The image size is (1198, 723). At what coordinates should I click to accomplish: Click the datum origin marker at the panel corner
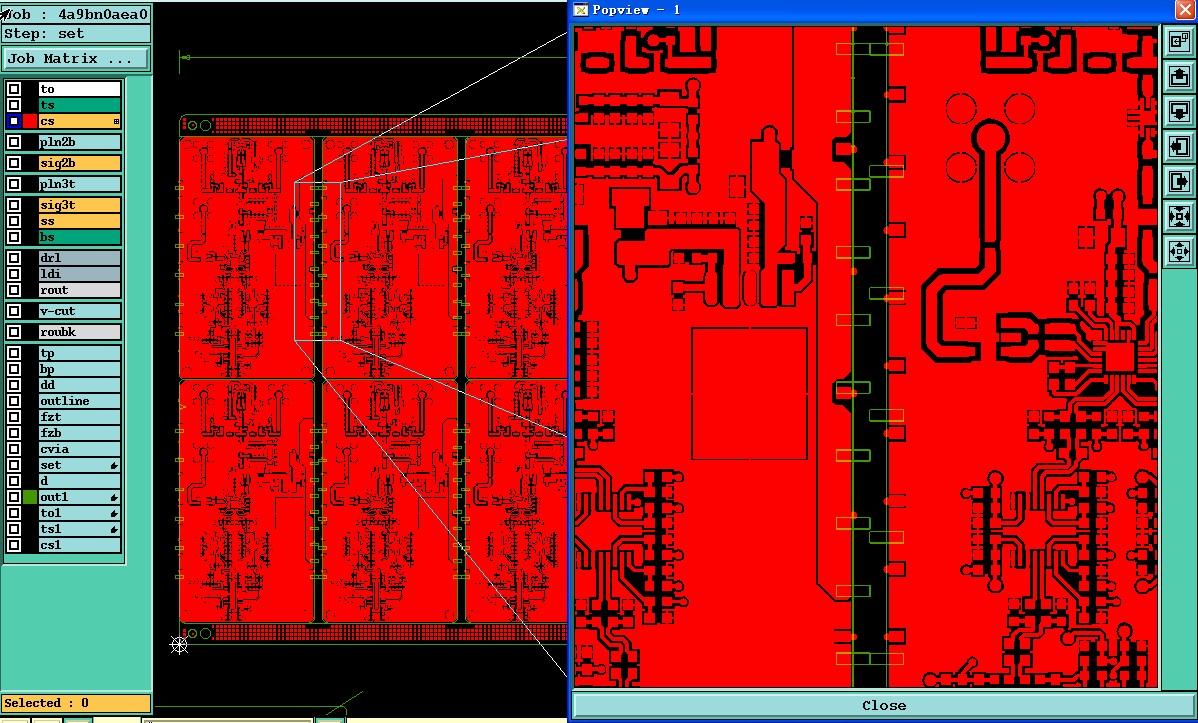coord(179,645)
